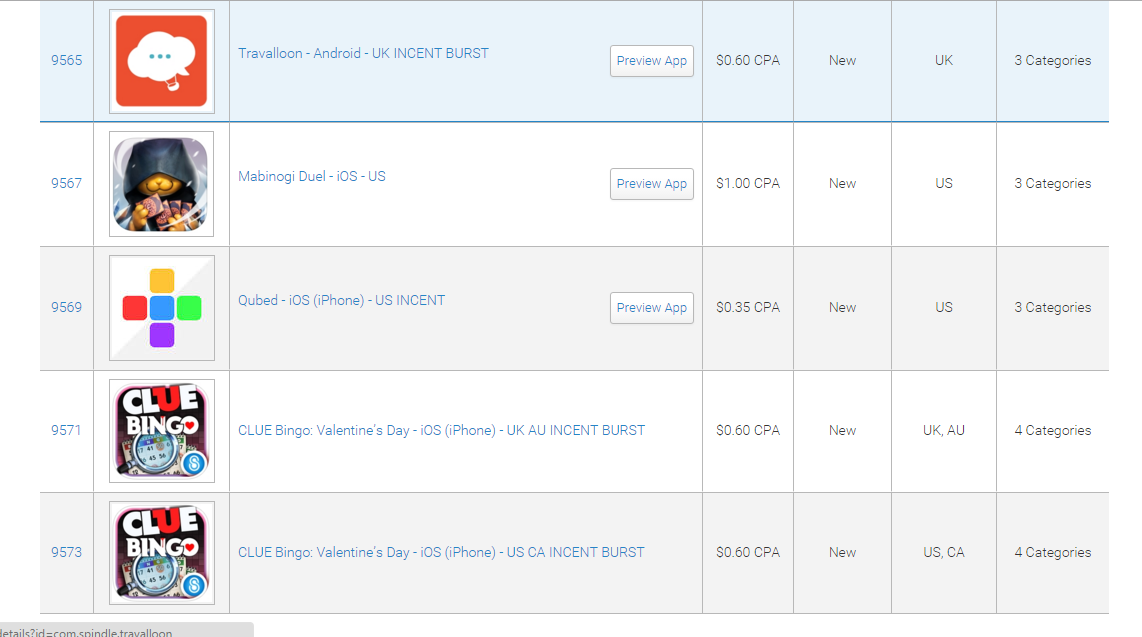Image resolution: width=1142 pixels, height=637 pixels.
Task: Preview the Qubed iOS app
Action: (x=651, y=308)
